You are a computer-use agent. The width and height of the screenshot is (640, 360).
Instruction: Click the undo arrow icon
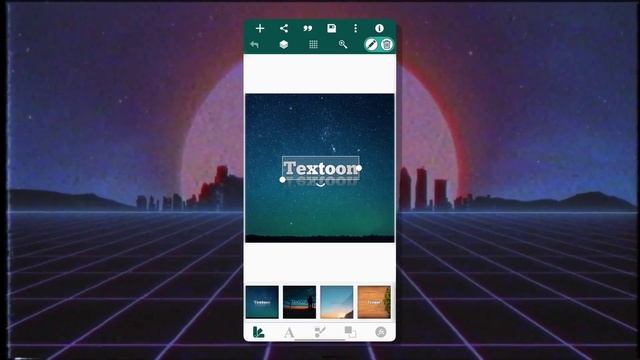pos(255,44)
